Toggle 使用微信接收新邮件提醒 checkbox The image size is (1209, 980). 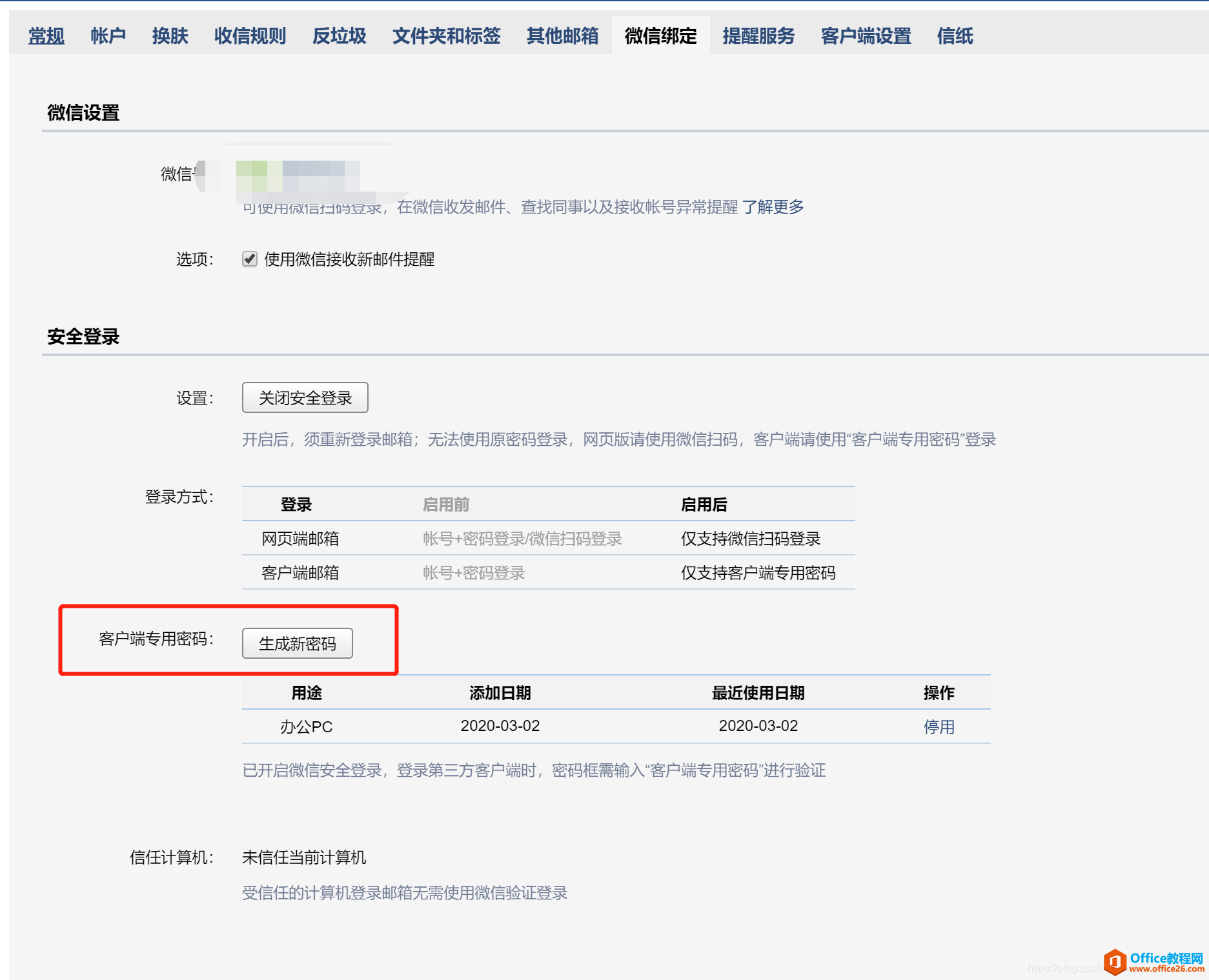click(x=250, y=259)
